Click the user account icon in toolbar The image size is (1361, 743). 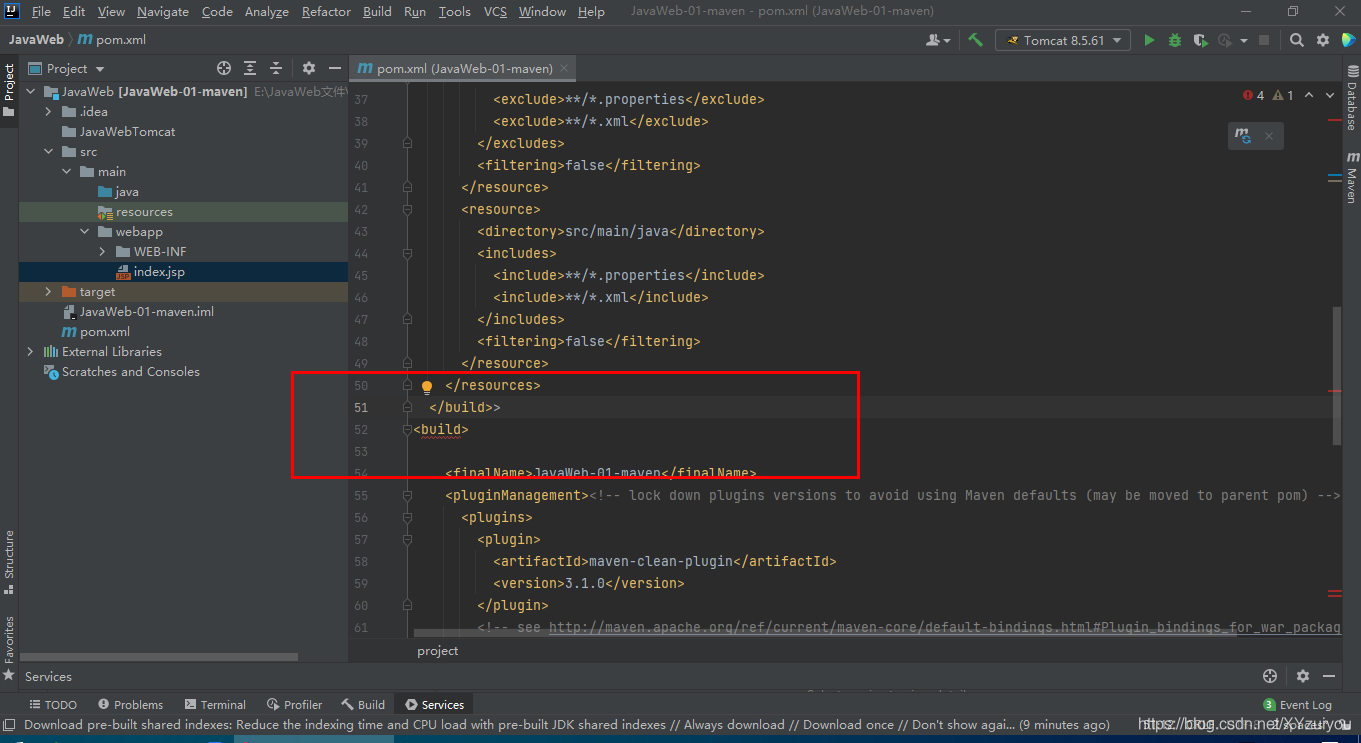pos(937,40)
